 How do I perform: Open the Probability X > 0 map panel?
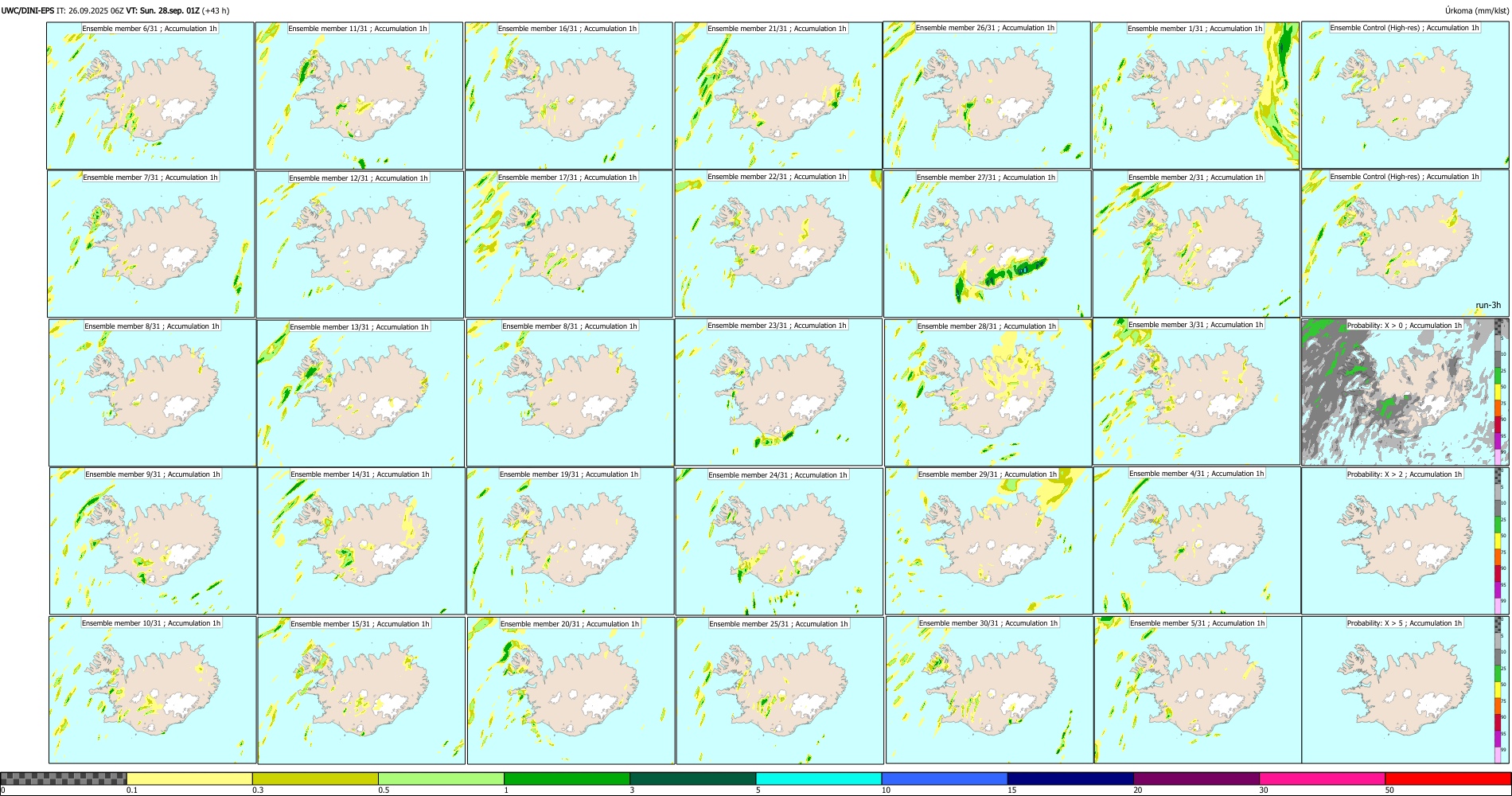pos(1405,392)
